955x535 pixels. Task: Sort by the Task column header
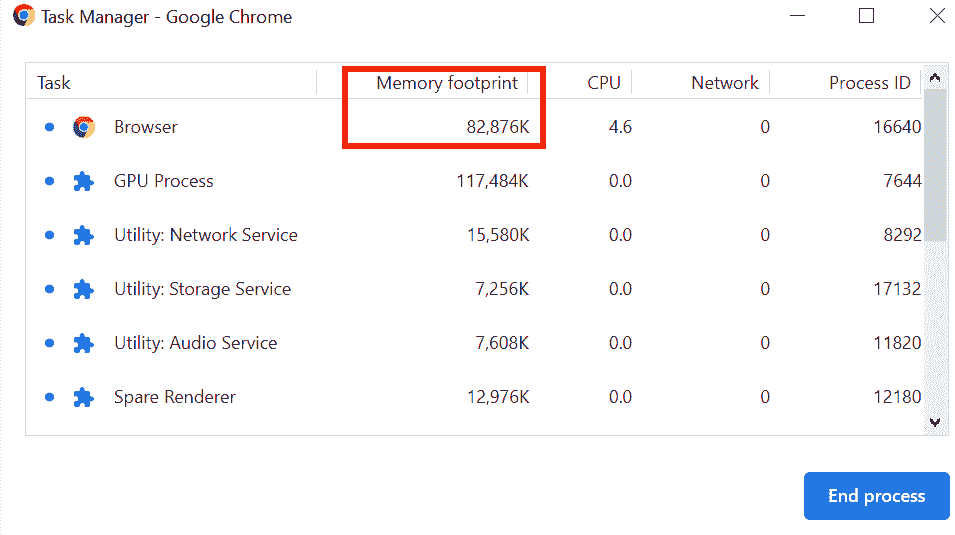pyautogui.click(x=54, y=83)
